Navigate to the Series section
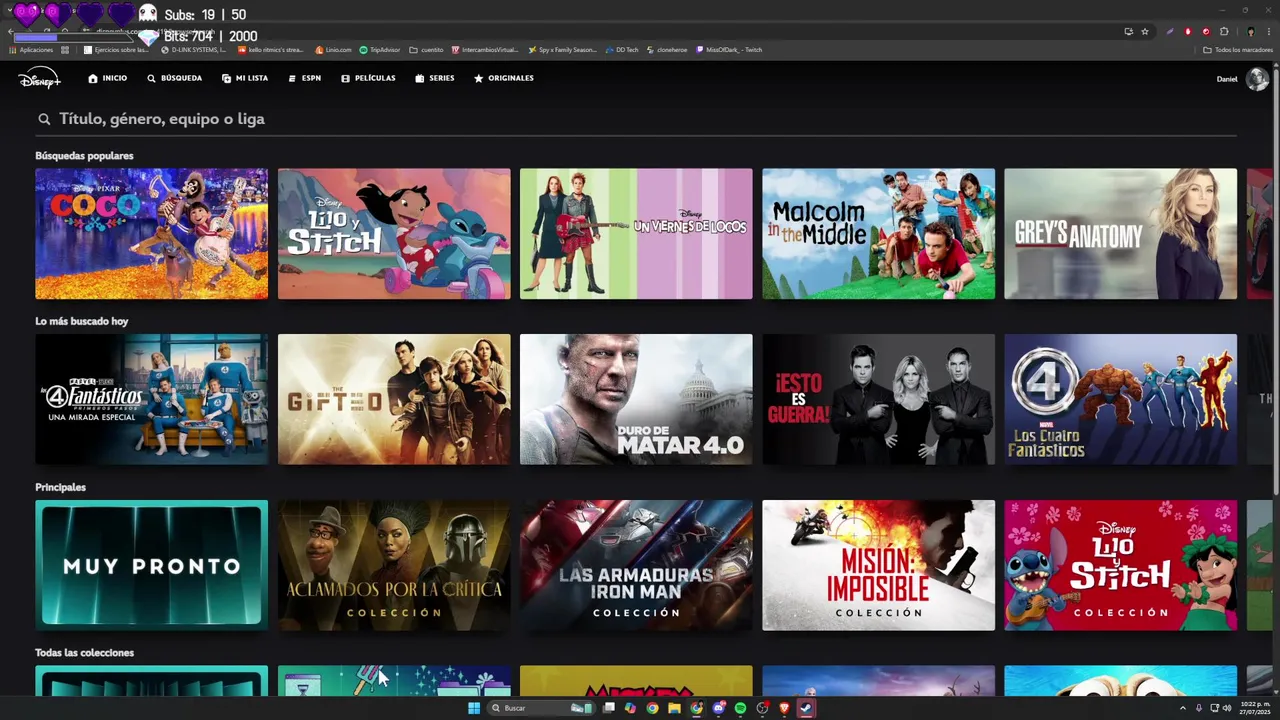The width and height of the screenshot is (1280, 720). (435, 78)
